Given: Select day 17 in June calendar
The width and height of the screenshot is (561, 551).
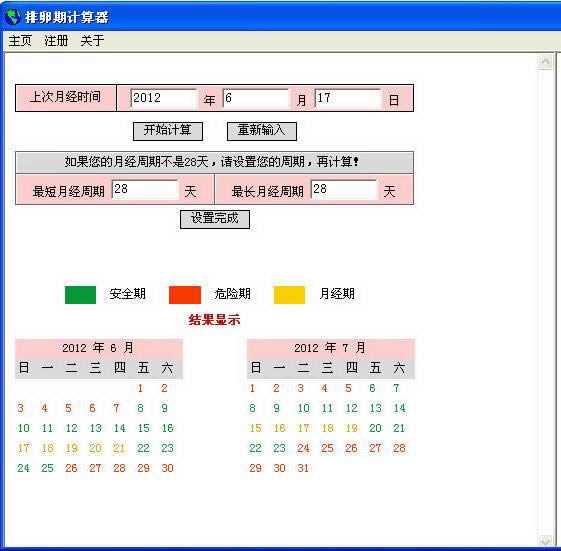Looking at the screenshot, I should [x=24, y=448].
